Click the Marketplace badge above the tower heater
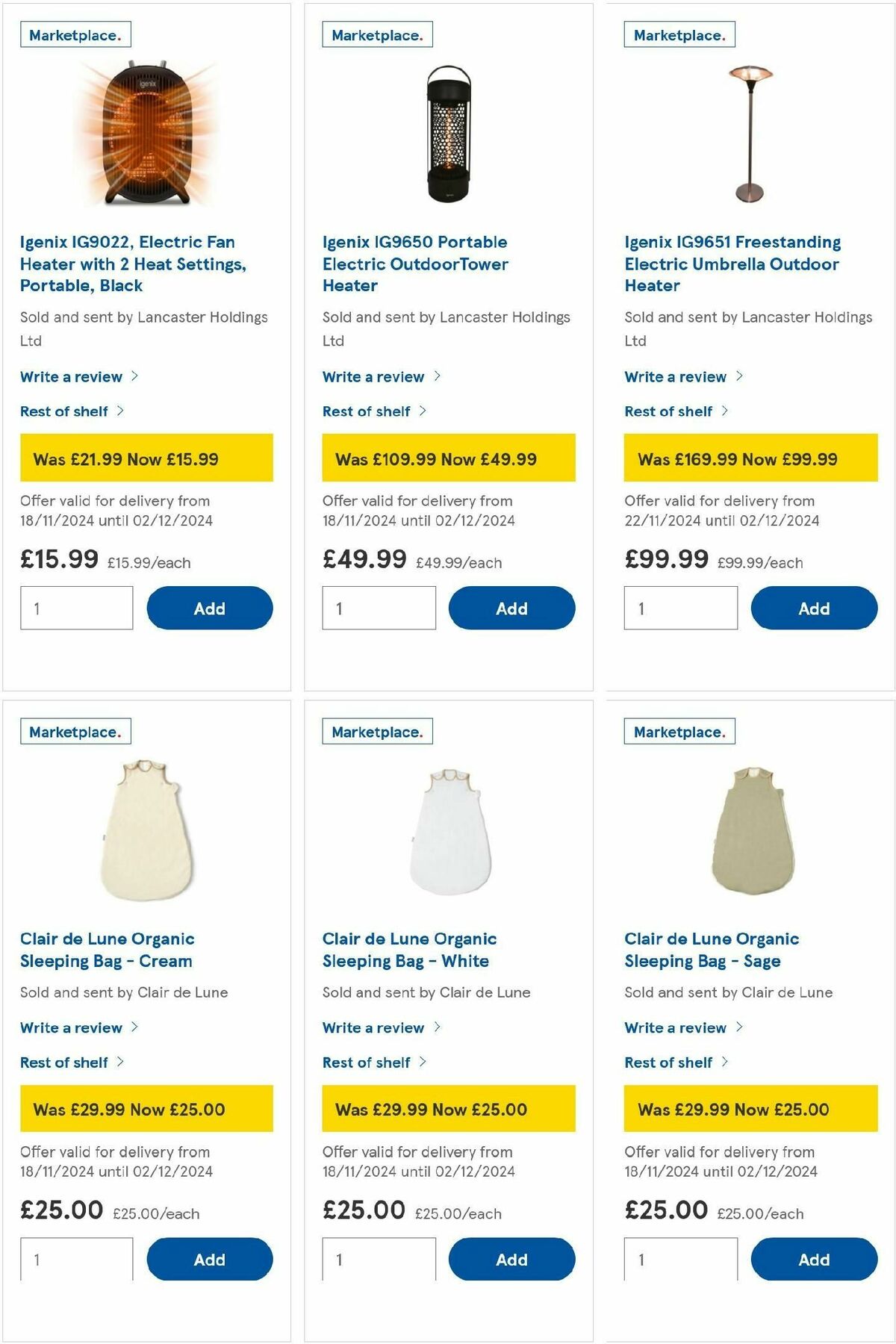Screen dimensions: 896x1344 (x=376, y=34)
